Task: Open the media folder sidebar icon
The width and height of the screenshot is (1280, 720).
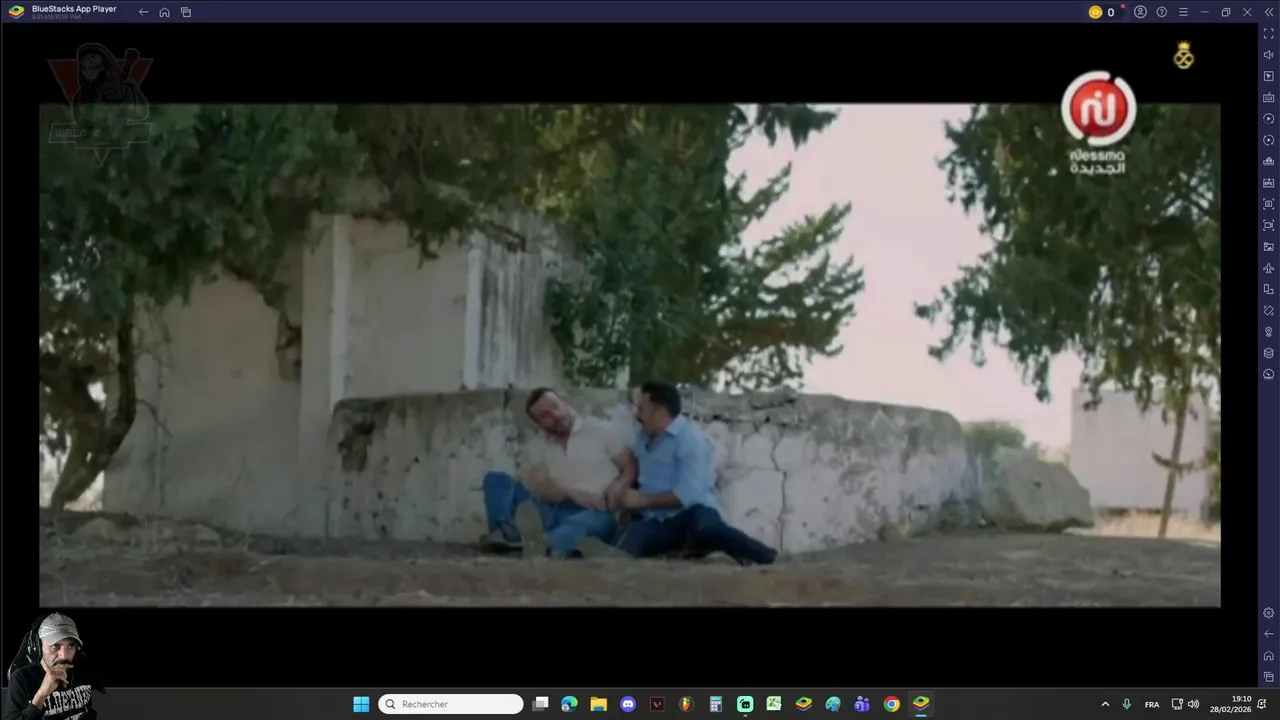Action: click(1268, 247)
